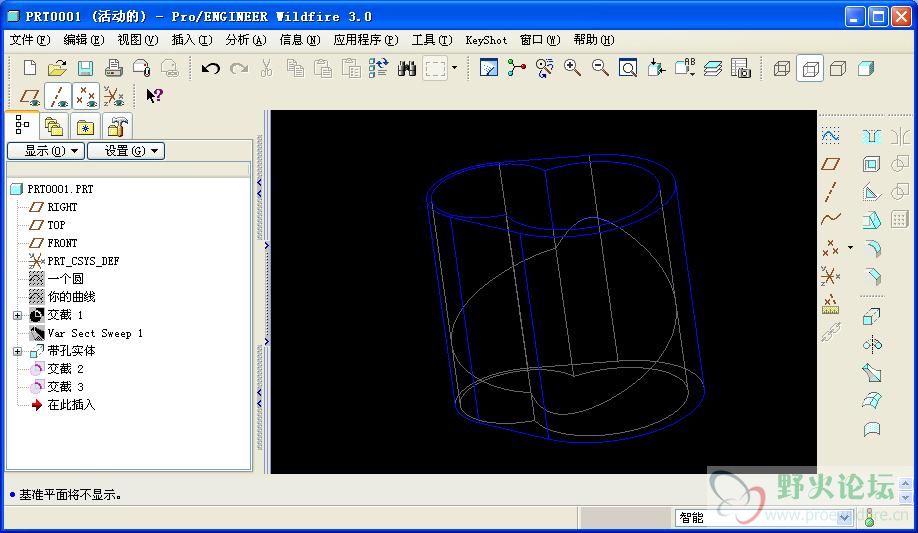
Task: Switch to the Model Tree tab
Action: tap(22, 125)
